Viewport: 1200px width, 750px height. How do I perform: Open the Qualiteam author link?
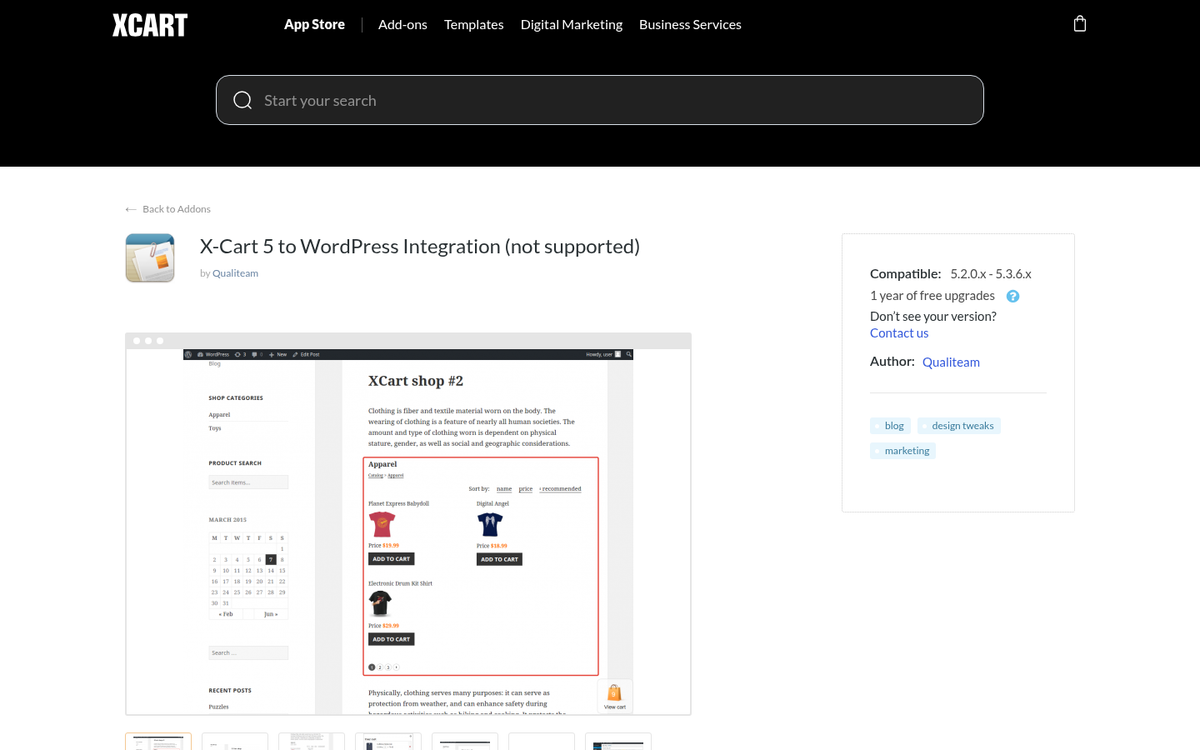[x=951, y=362]
